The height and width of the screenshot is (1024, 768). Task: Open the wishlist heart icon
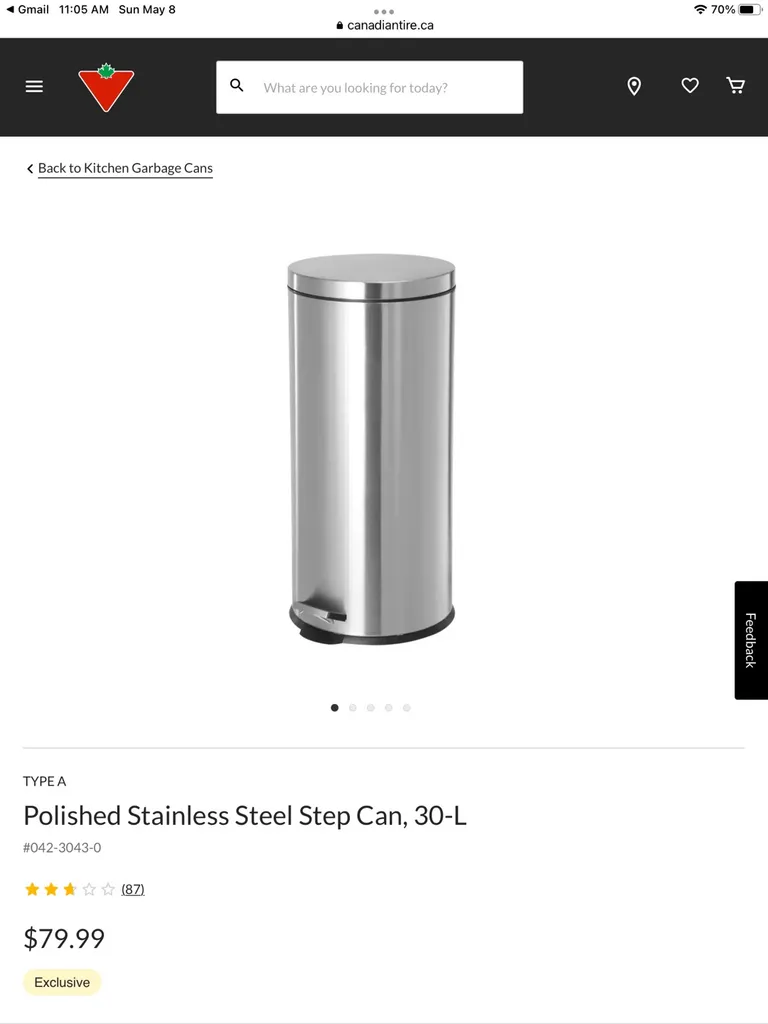point(690,86)
